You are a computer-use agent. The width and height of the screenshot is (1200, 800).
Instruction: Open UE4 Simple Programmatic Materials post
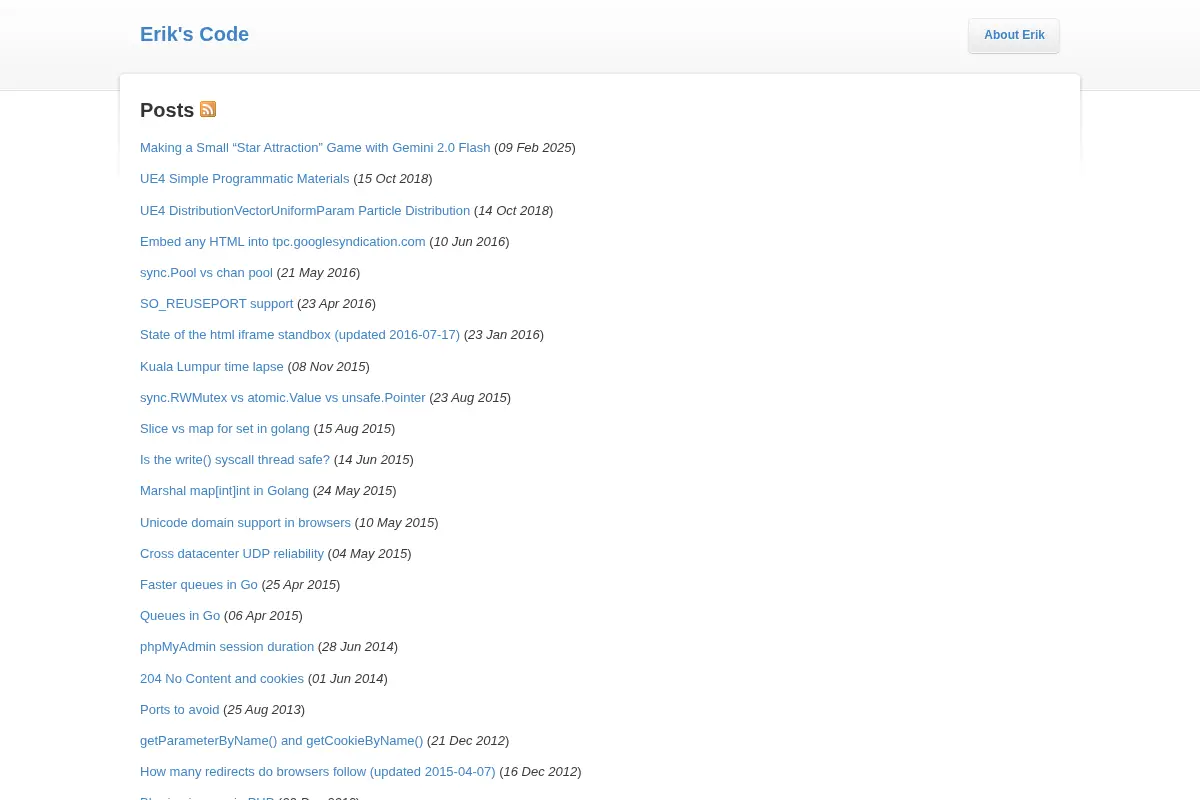pyautogui.click(x=245, y=179)
